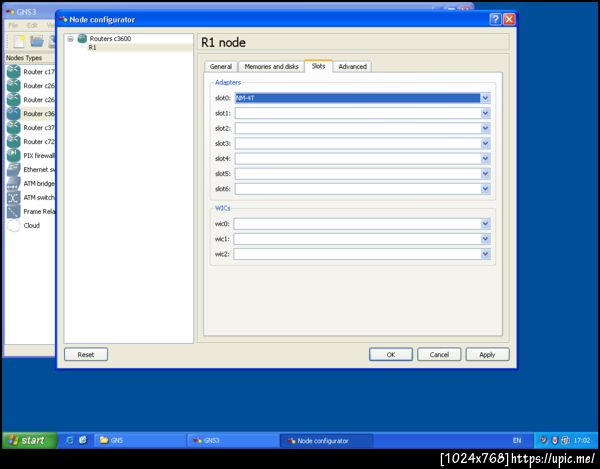600x469 pixels.
Task: Open the slot2 adapter dropdown
Action: [485, 128]
